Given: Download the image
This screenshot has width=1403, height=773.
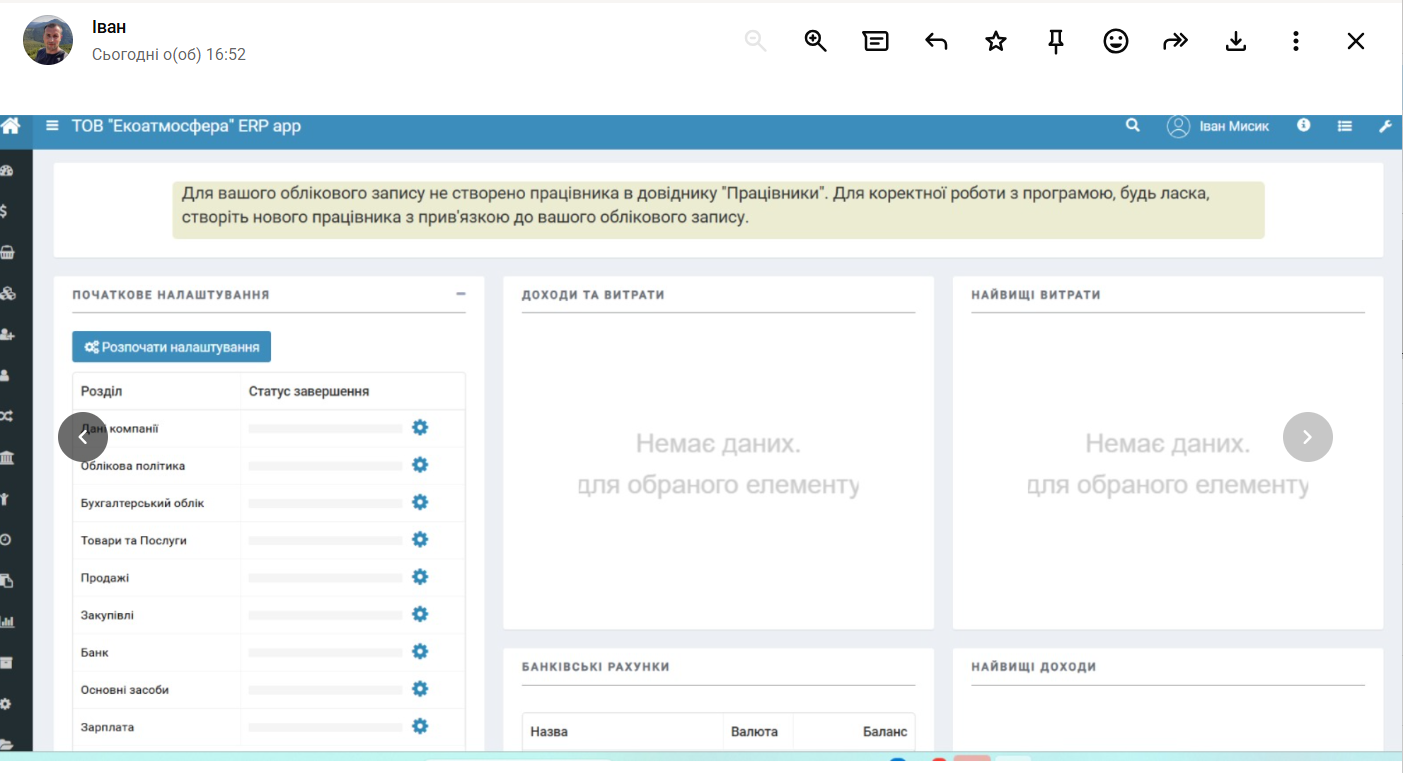Looking at the screenshot, I should [x=1236, y=41].
